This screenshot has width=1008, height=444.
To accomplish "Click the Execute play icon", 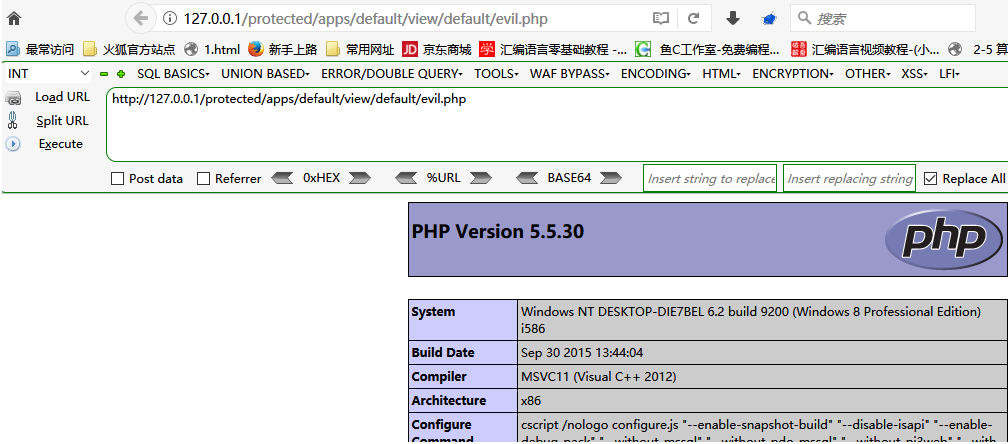I will coord(12,144).
